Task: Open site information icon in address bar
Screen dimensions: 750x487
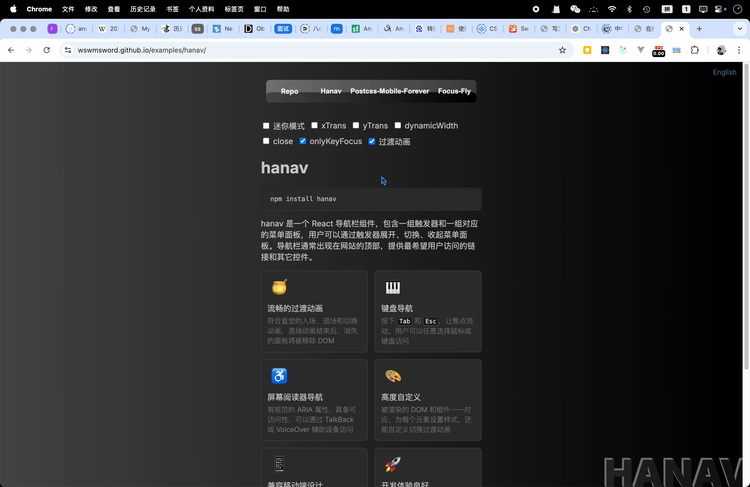Action: 68,50
